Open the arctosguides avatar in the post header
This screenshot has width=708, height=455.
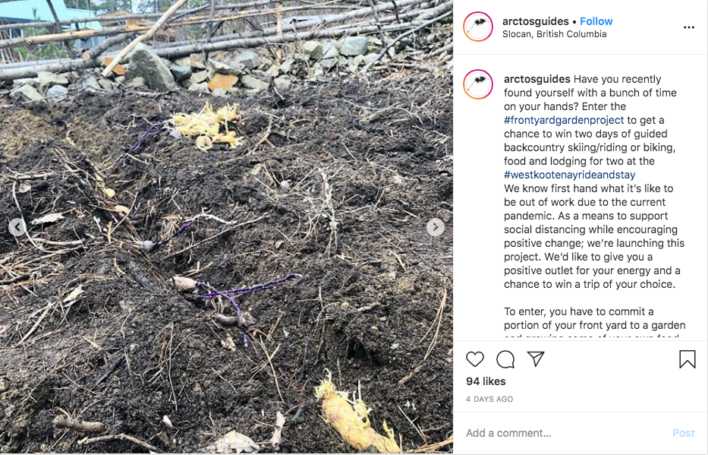478,27
